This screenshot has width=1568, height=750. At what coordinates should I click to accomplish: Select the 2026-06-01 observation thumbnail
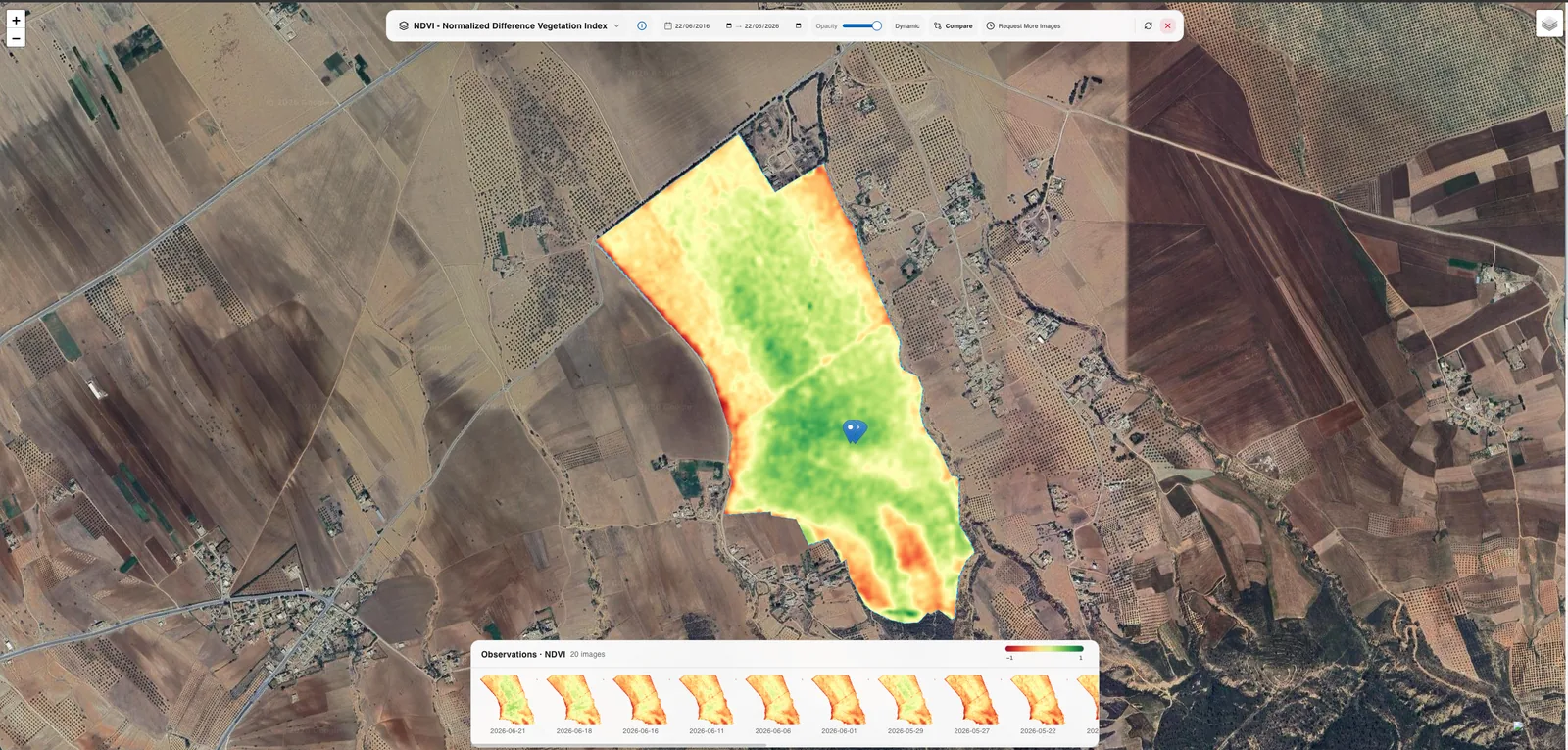coord(839,699)
